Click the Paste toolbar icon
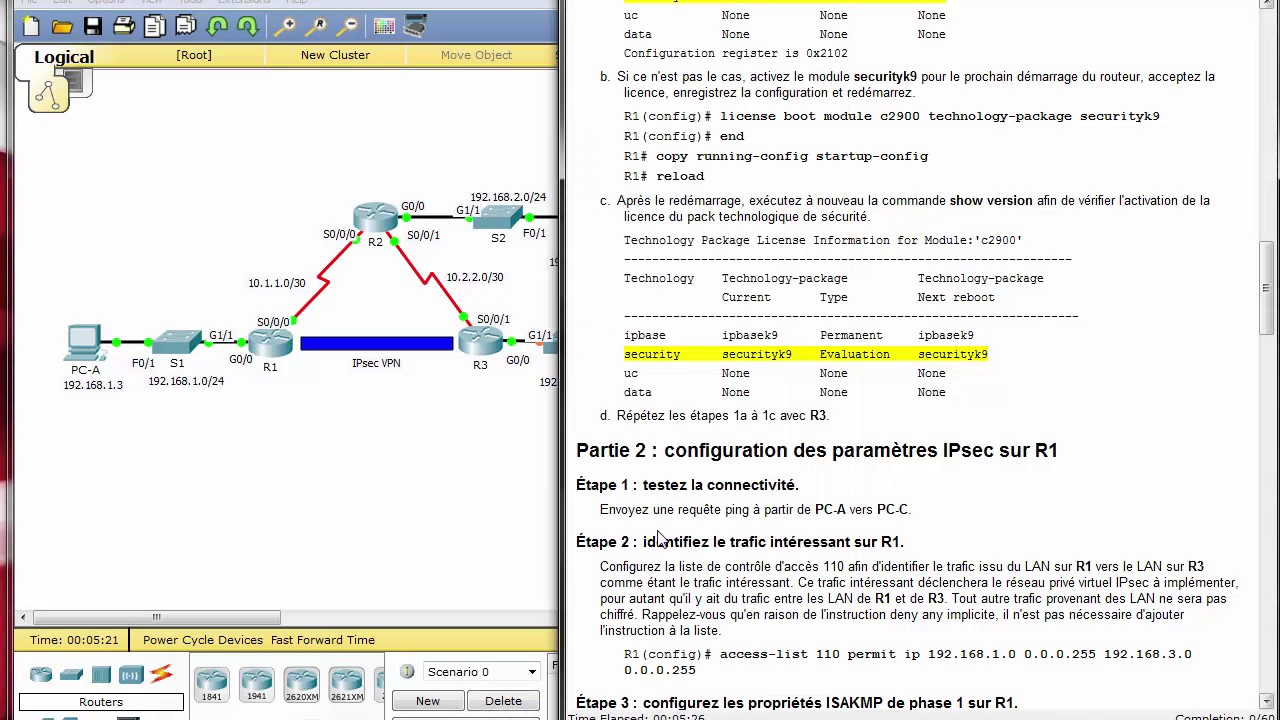1280x720 pixels. coord(187,27)
